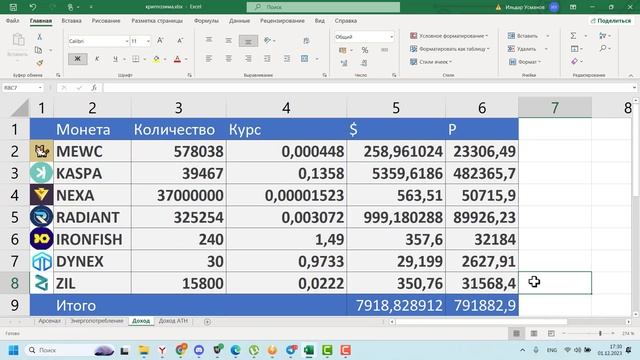Open the 'Условное форматирование' menu

[x=449, y=36]
